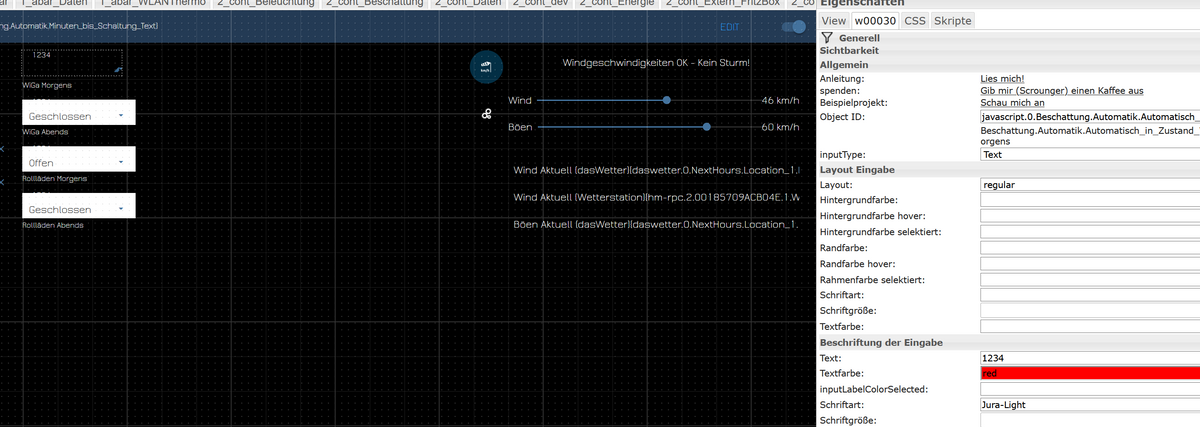Click the fan icon next to Wind

tap(487, 114)
